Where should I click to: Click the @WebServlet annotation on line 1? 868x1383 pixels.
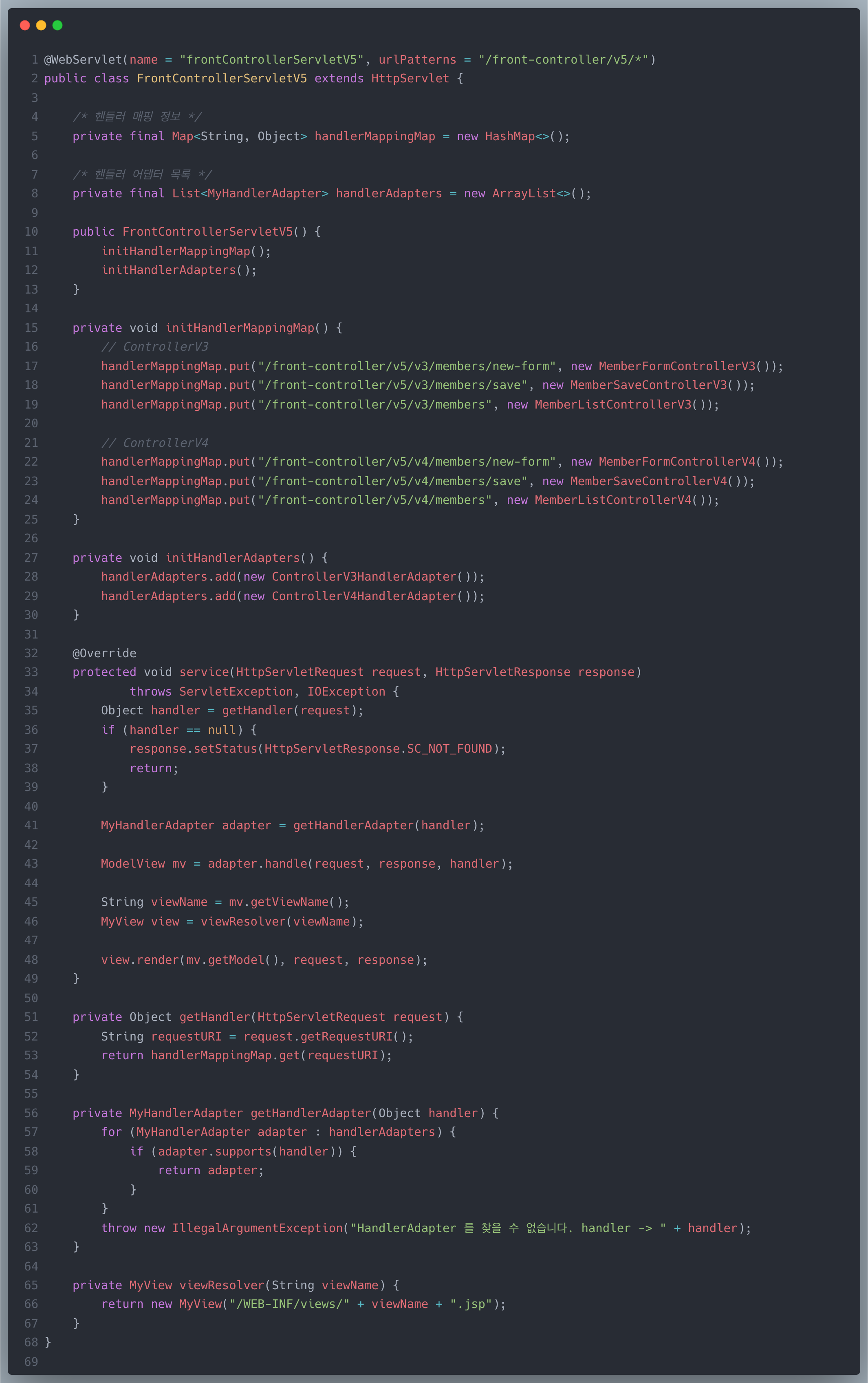pos(83,60)
